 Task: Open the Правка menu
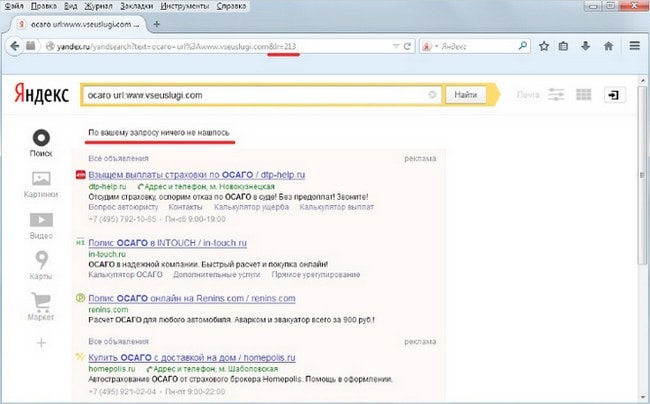click(x=44, y=6)
